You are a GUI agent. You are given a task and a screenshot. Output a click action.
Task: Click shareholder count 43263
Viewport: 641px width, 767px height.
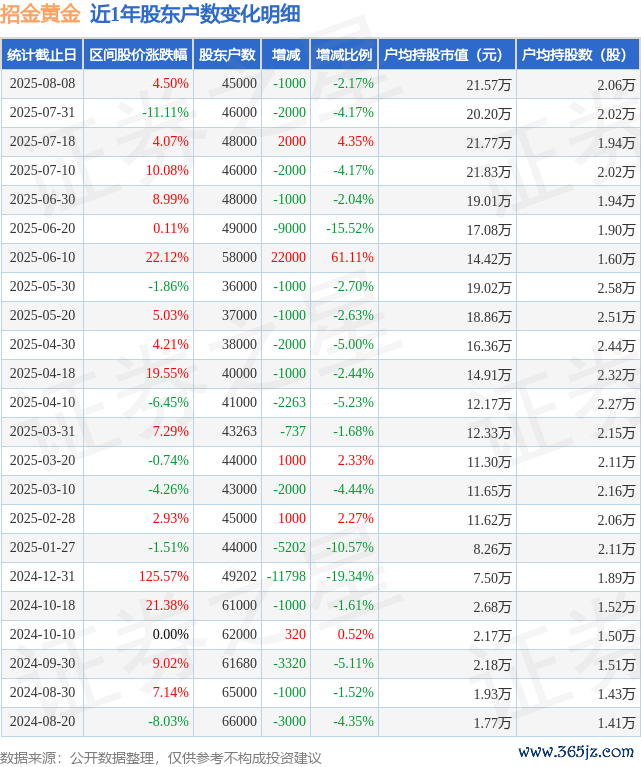pyautogui.click(x=239, y=431)
